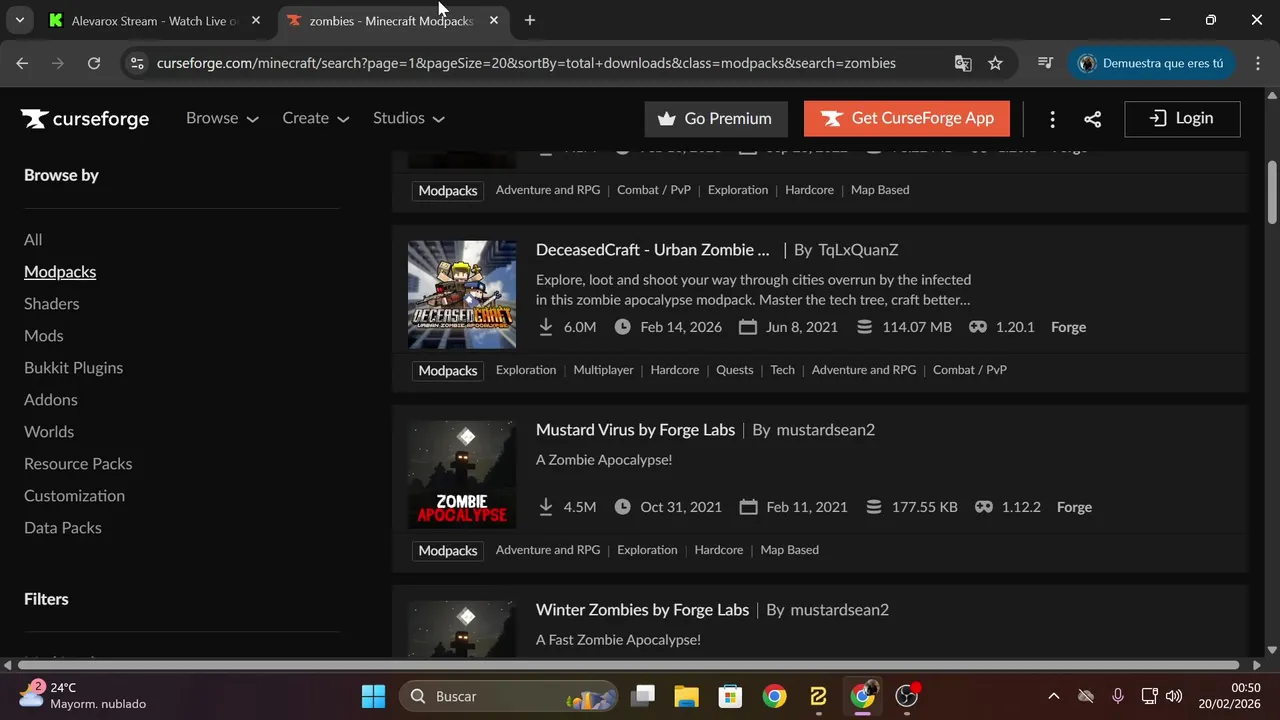Select Addons category in sidebar
This screenshot has width=1280, height=720.
click(x=51, y=400)
